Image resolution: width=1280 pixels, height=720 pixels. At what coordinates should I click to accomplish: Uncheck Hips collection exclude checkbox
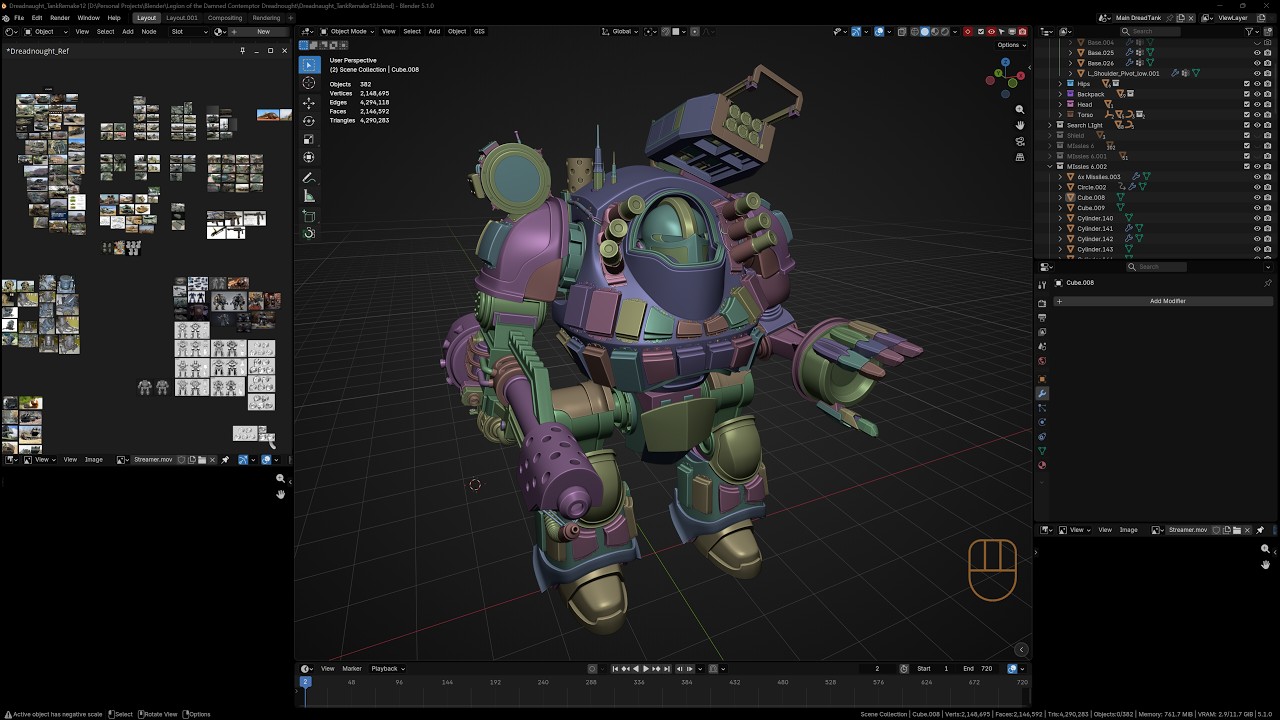[1247, 84]
